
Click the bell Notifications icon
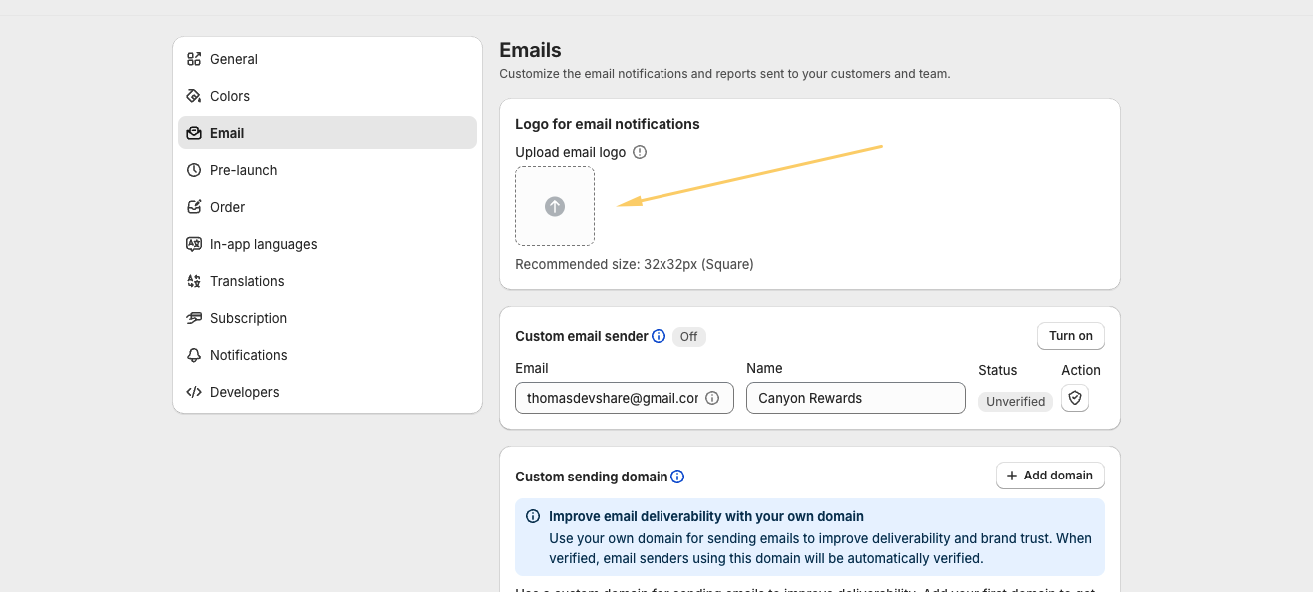194,355
